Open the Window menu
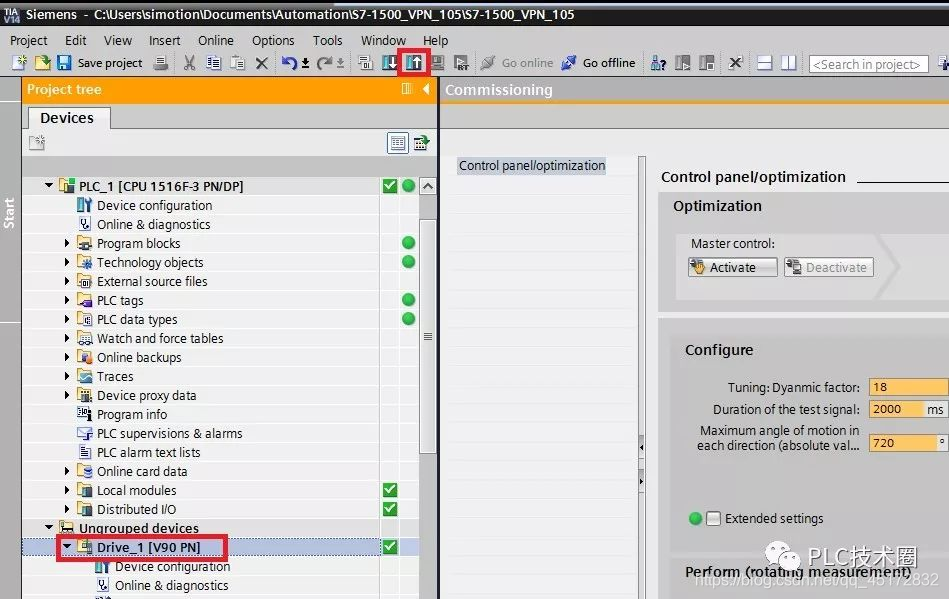Viewport: 949px width, 599px height. tap(383, 41)
